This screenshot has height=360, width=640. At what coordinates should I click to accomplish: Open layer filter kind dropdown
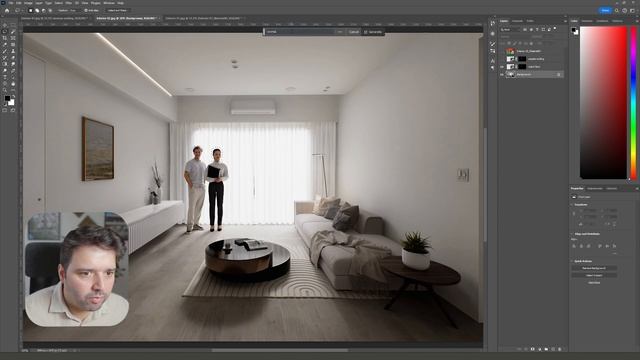pos(510,29)
